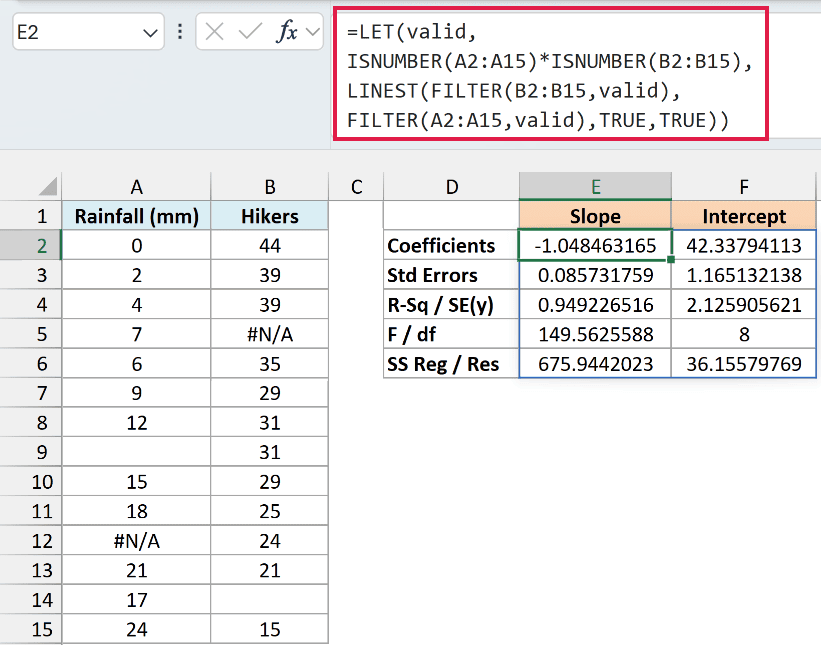The image size is (821, 645).
Task: Select column B header
Action: coord(270,187)
